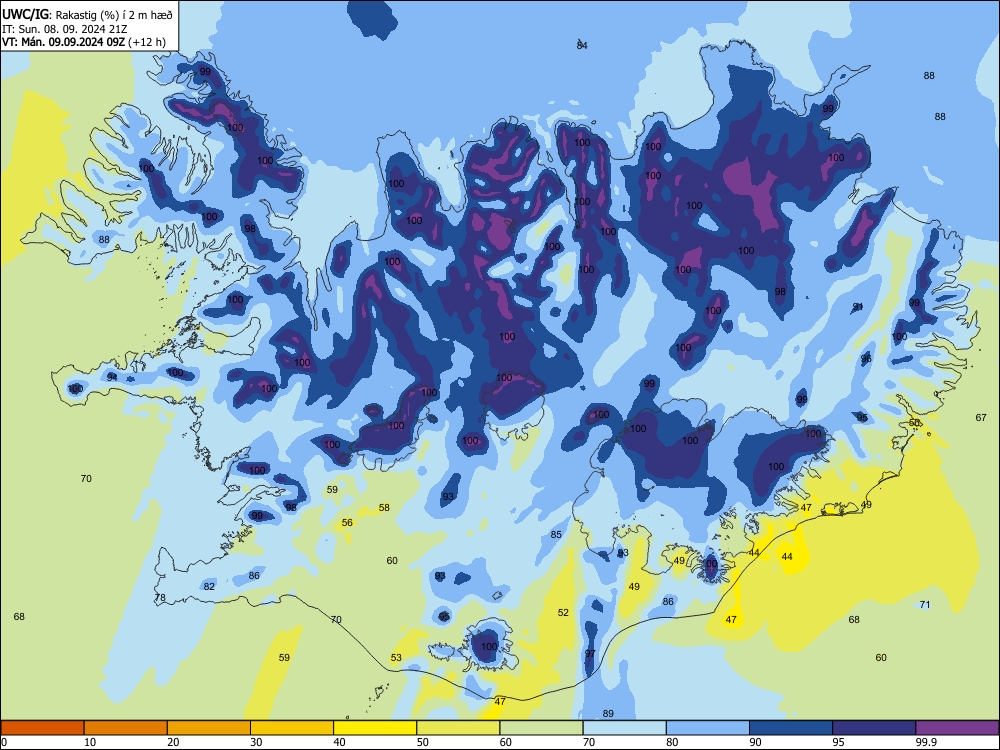Click the medium blue 80–90 legend swatch

pyautogui.click(x=708, y=728)
